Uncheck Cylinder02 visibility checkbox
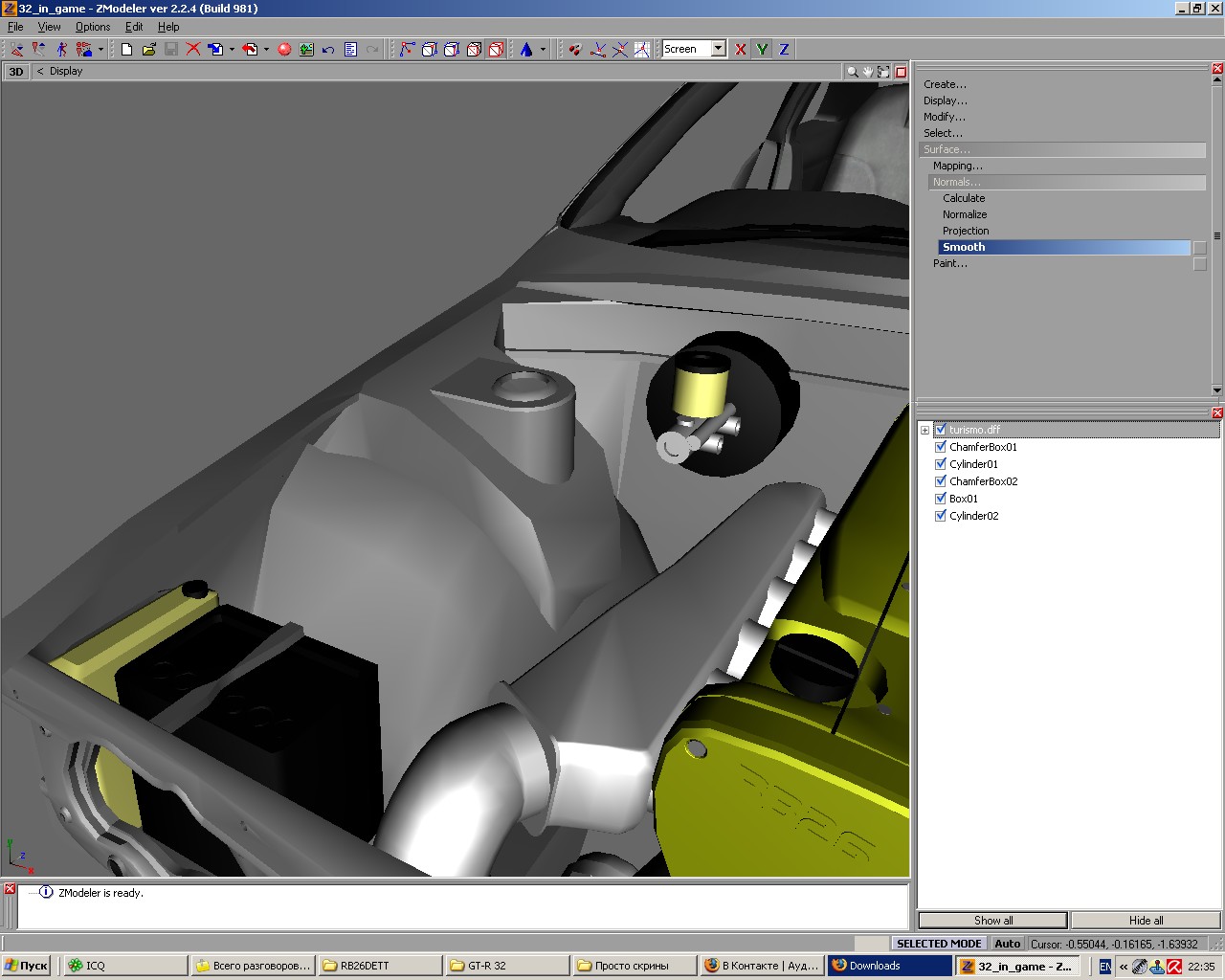The height and width of the screenshot is (980, 1225). pos(941,516)
